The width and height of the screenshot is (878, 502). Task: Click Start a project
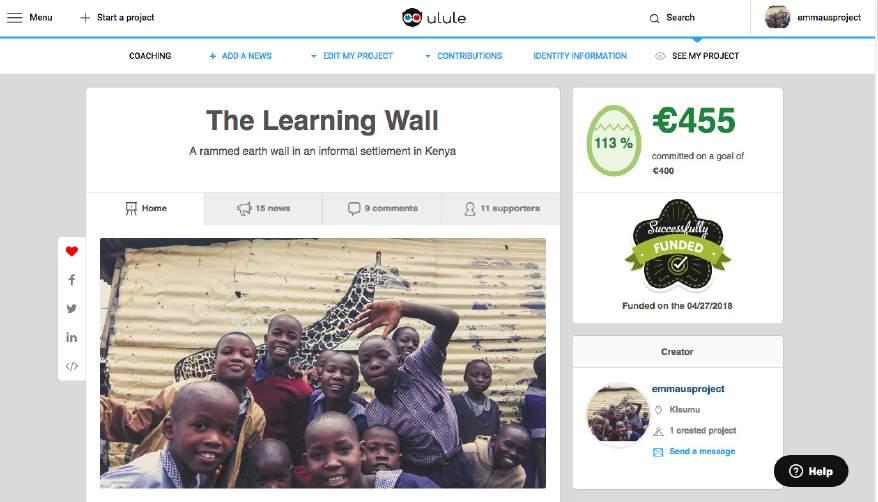coord(117,17)
